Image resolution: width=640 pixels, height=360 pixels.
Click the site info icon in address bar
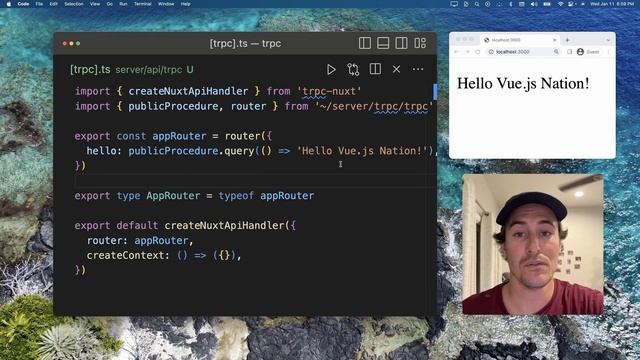[491, 52]
